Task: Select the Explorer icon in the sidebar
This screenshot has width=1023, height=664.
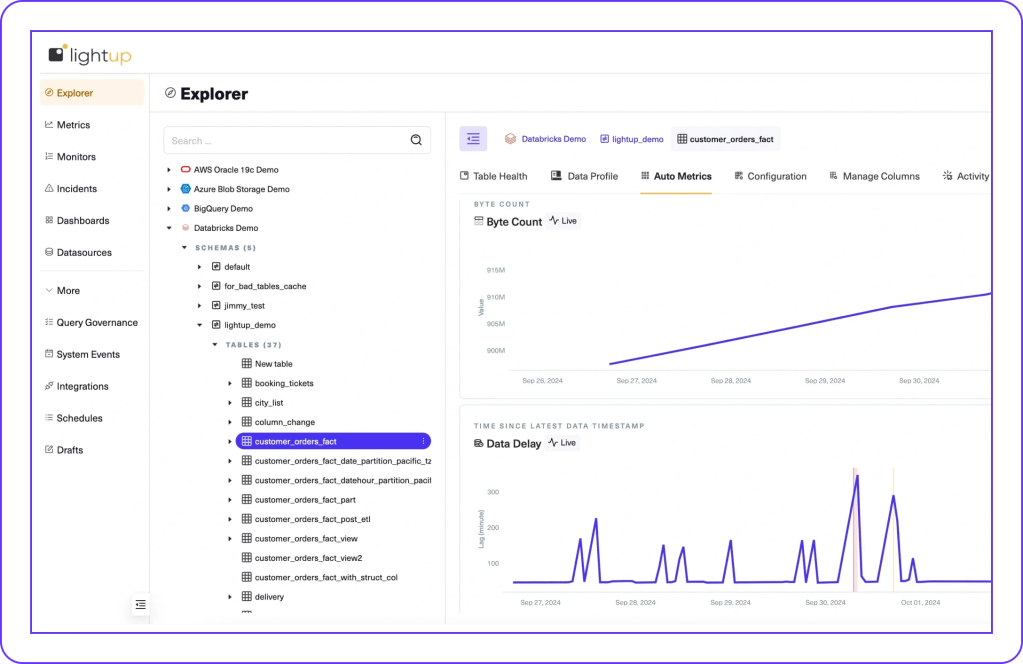Action: coord(49,92)
